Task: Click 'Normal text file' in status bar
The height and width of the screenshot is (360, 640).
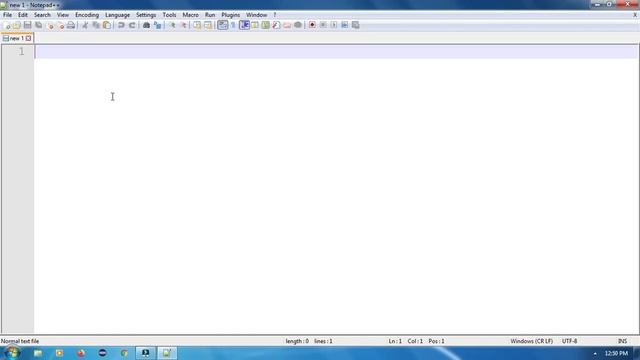Action: point(20,341)
